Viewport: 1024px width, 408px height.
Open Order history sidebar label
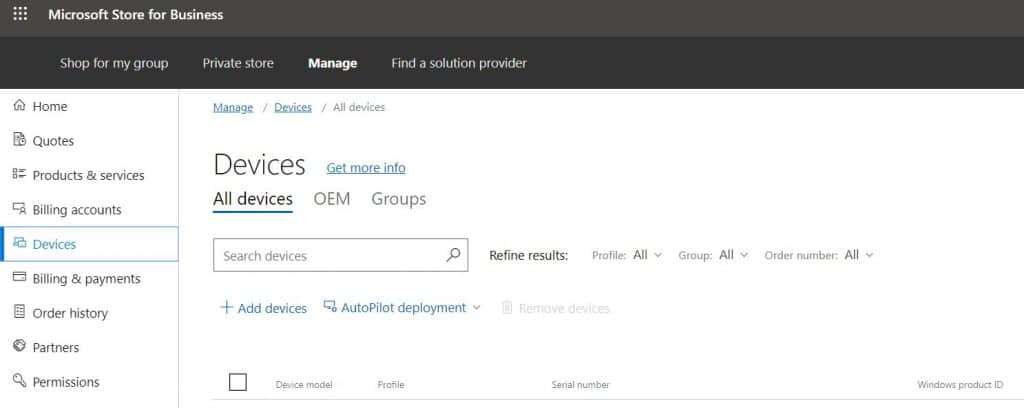pos(70,313)
